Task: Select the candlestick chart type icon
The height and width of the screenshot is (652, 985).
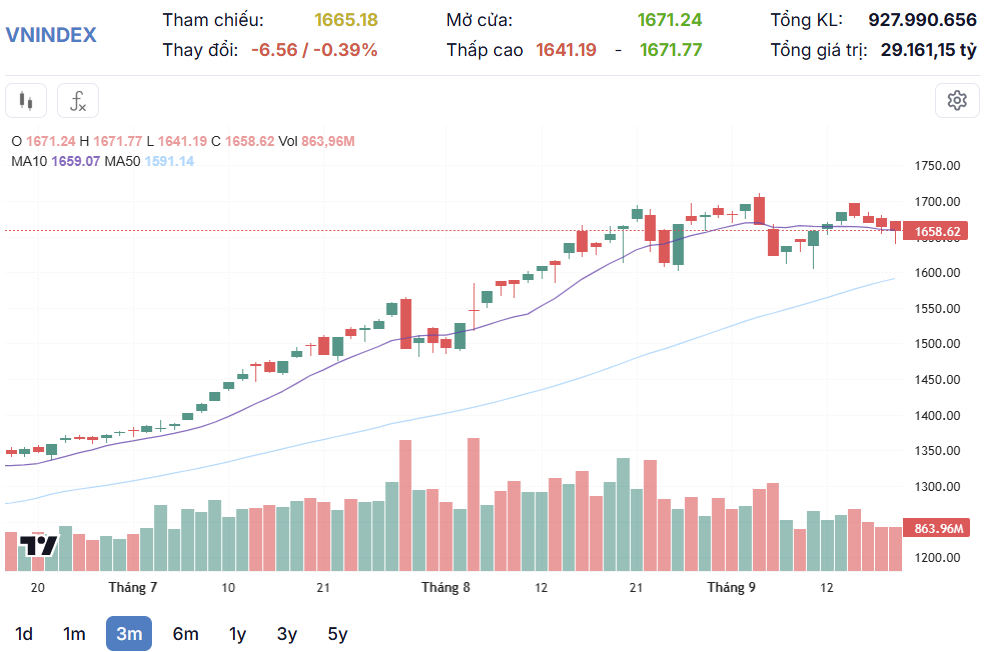Action: pos(25,100)
